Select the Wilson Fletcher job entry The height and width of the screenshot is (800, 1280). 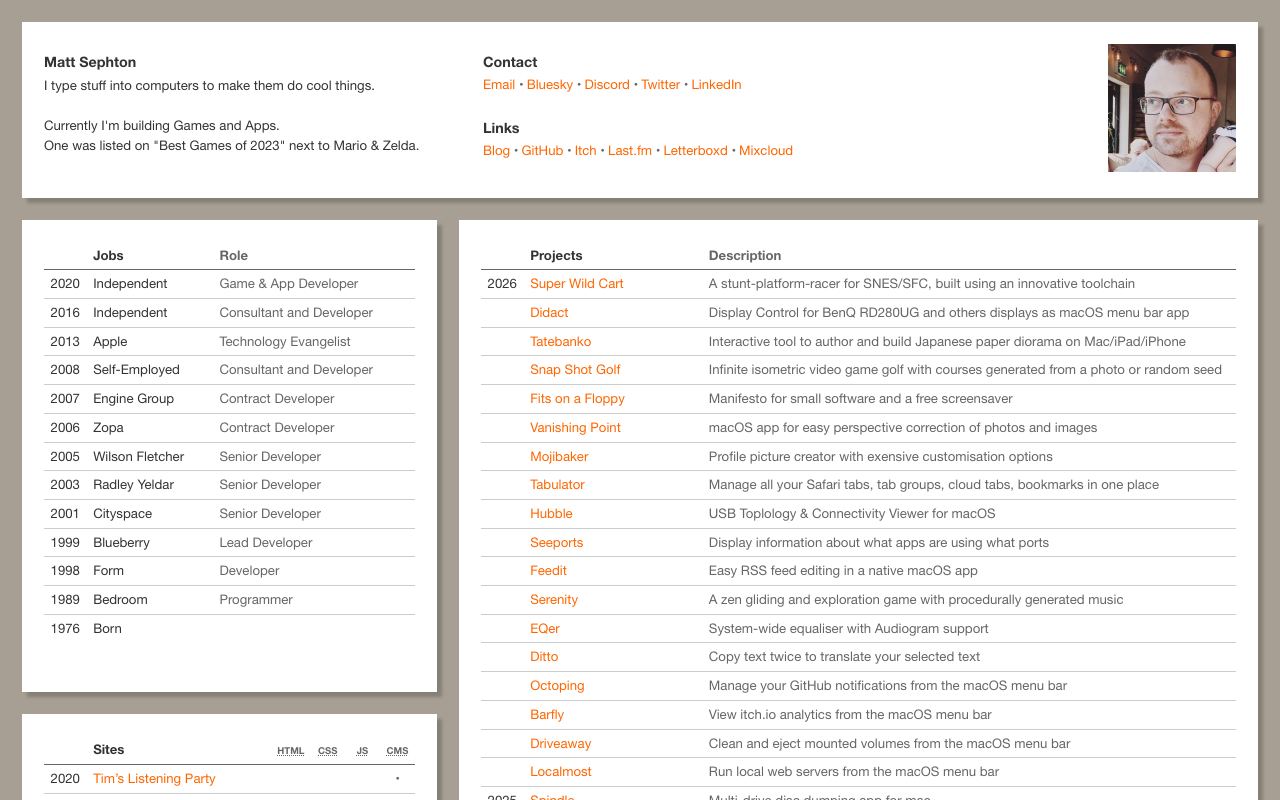[x=138, y=457]
